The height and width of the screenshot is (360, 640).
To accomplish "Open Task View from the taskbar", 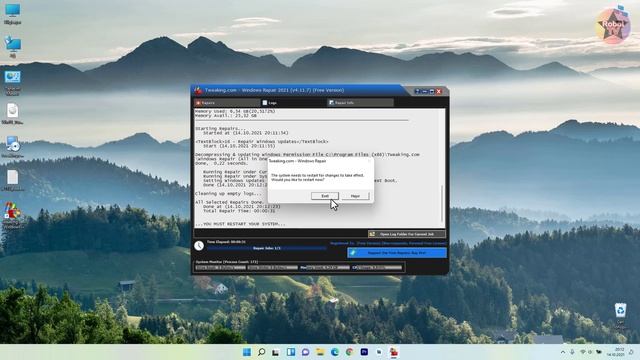I will click(x=276, y=352).
